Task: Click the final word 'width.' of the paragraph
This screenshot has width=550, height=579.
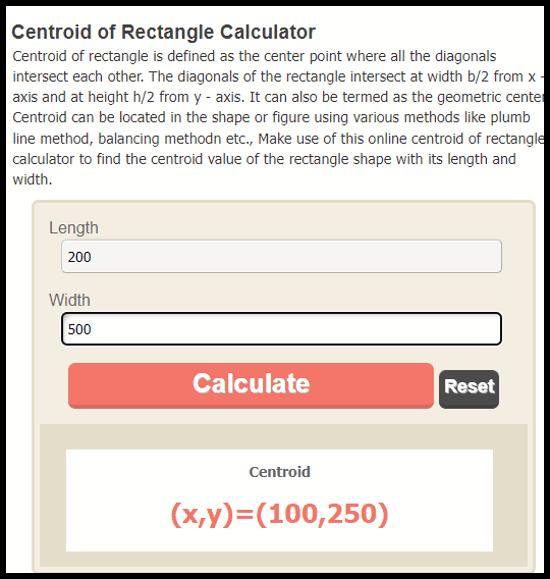Action: (x=33, y=179)
